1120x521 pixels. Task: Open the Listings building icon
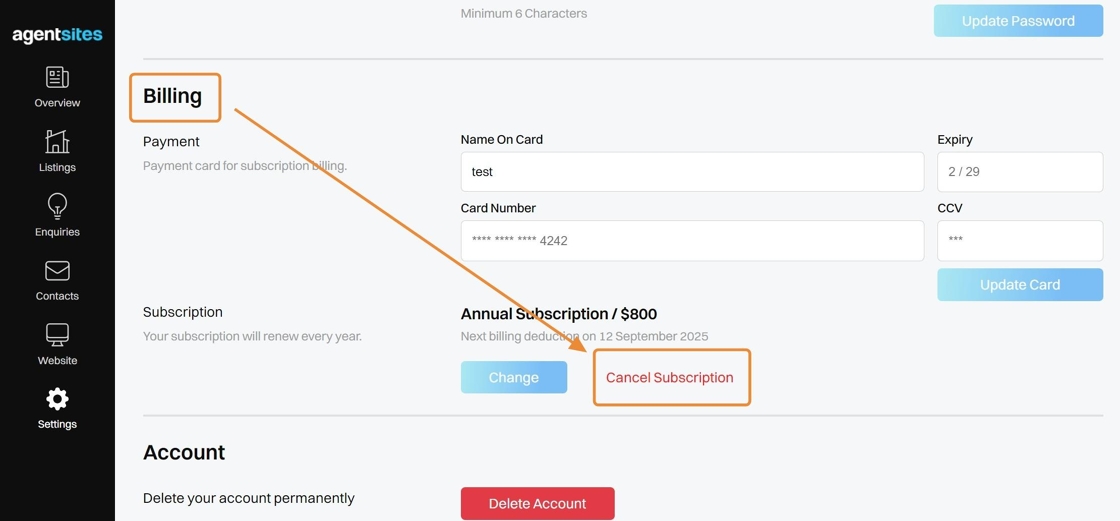(57, 142)
